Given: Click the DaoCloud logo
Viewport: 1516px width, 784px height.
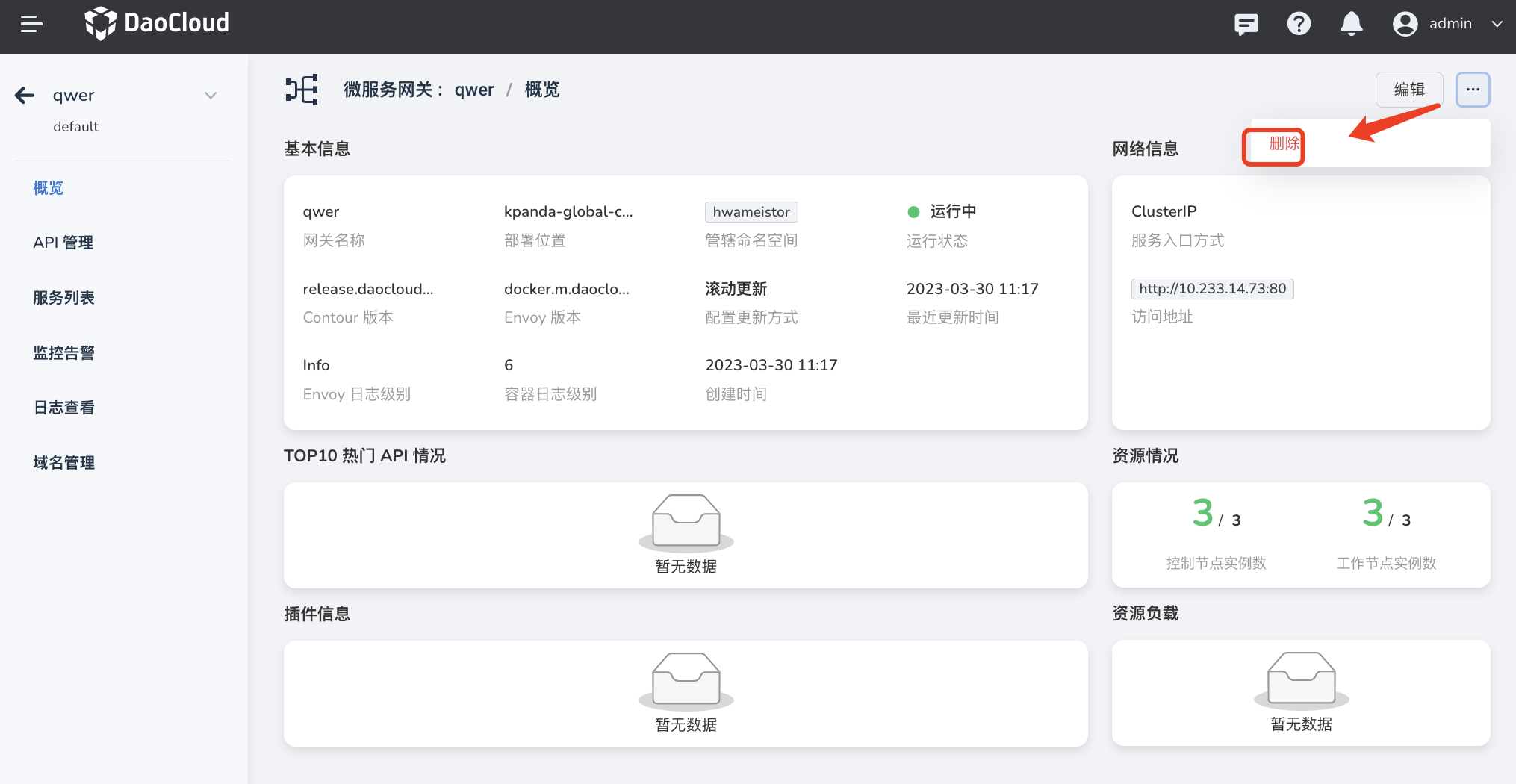Looking at the screenshot, I should [157, 24].
